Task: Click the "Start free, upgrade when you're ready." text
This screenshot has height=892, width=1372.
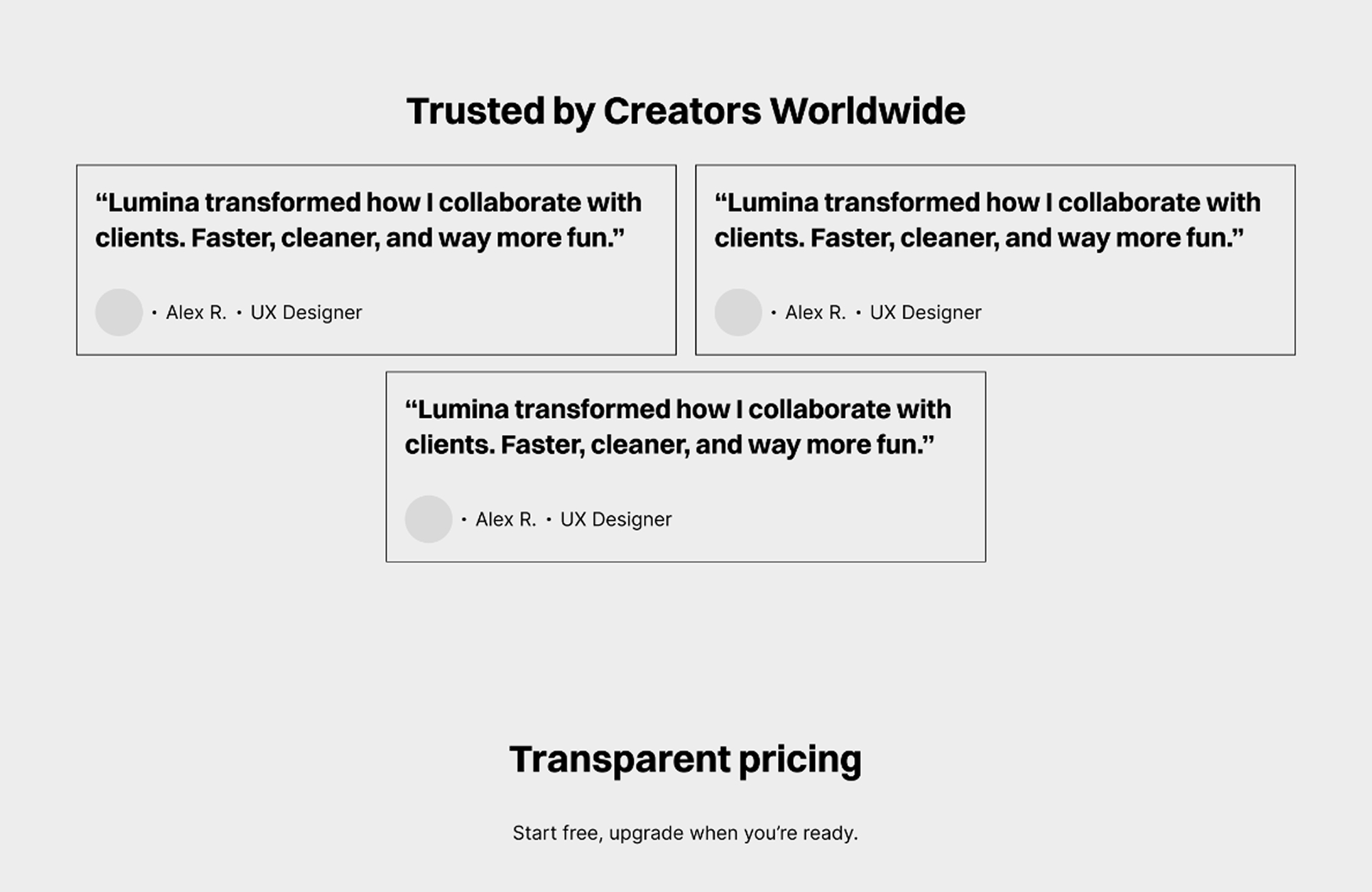Action: (x=685, y=833)
